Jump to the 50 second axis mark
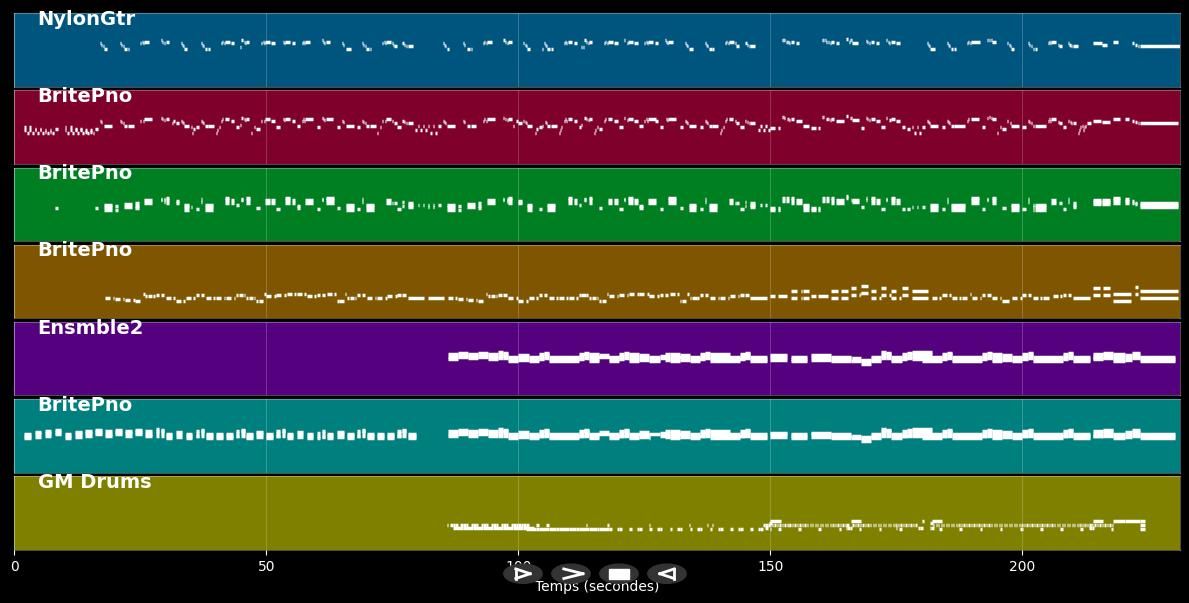This screenshot has height=603, width=1189. click(266, 567)
